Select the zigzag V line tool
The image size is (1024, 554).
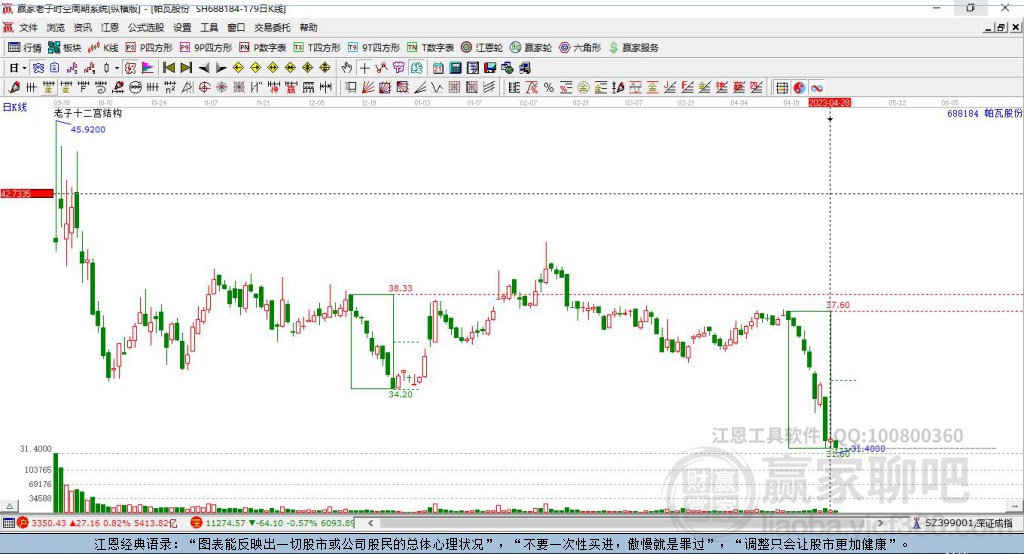(x=436, y=88)
